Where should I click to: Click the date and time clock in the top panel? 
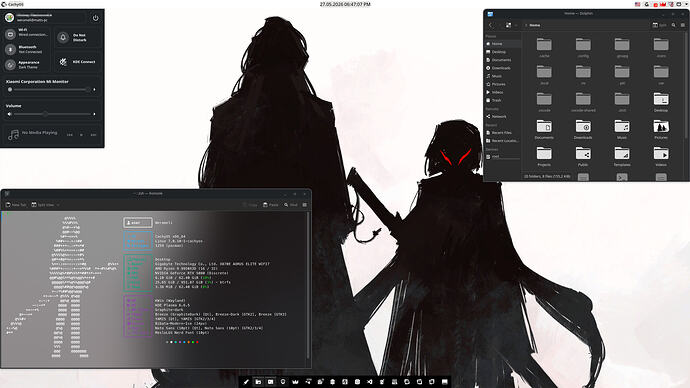click(345, 4)
